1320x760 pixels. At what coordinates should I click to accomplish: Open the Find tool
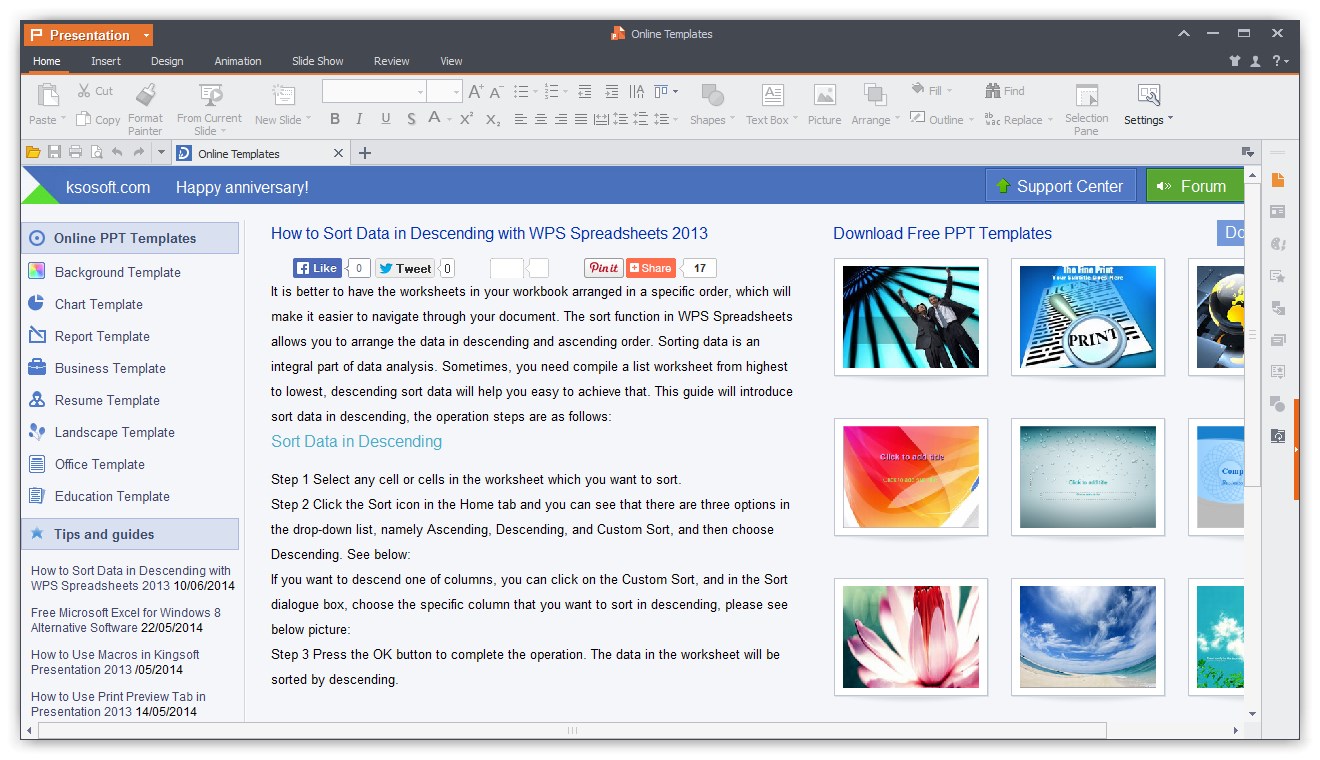[1004, 90]
